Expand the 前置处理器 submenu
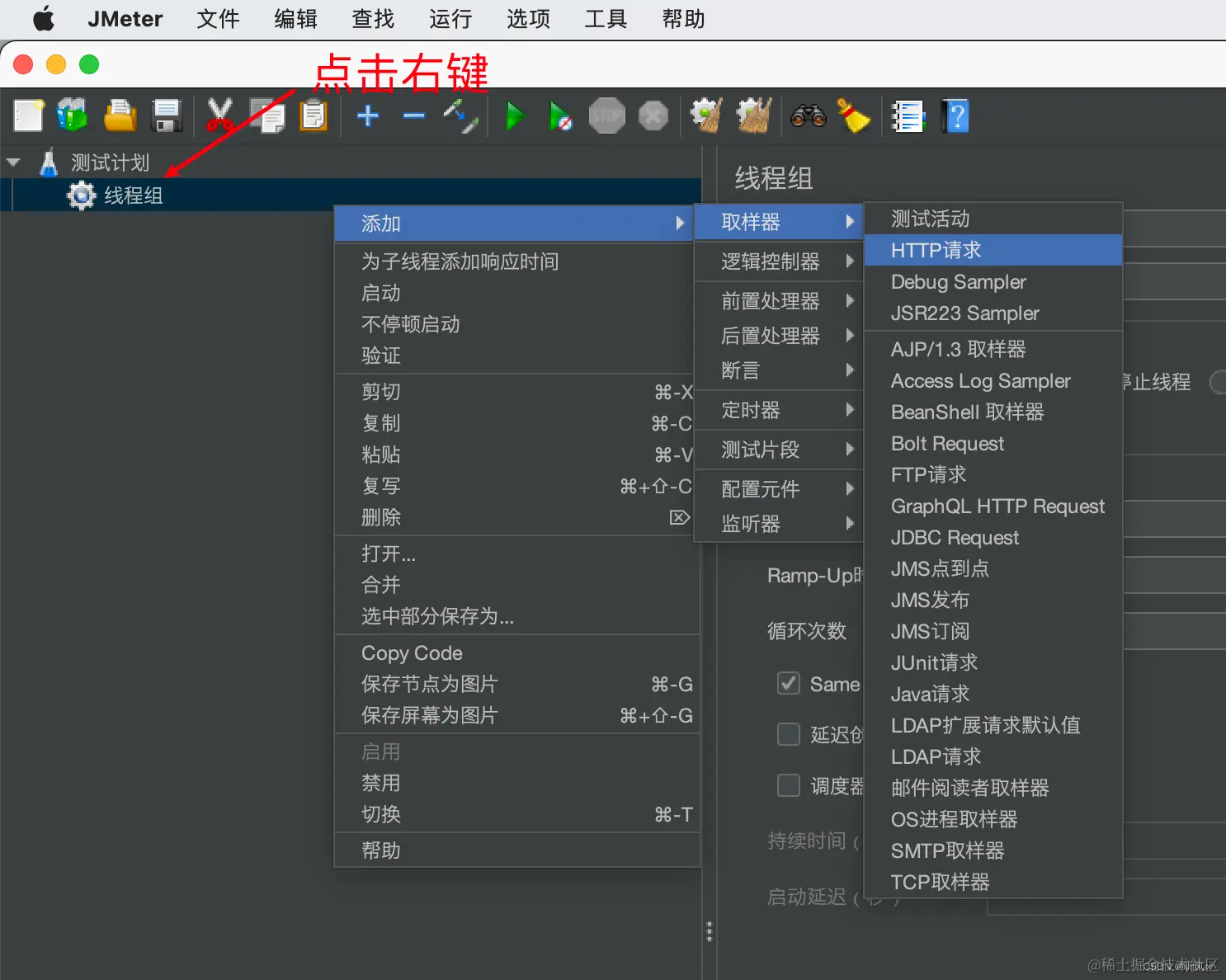Screen dimensions: 1226x980 778,301
